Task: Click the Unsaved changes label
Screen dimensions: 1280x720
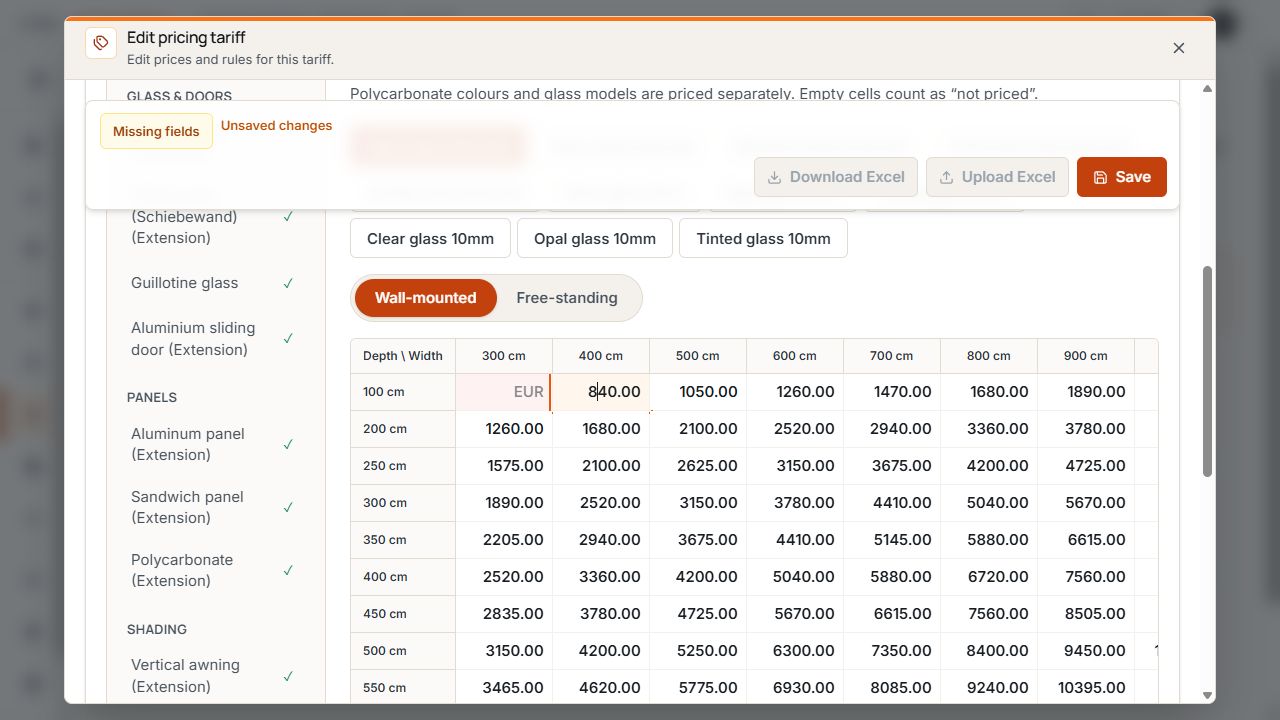Action: click(x=277, y=126)
